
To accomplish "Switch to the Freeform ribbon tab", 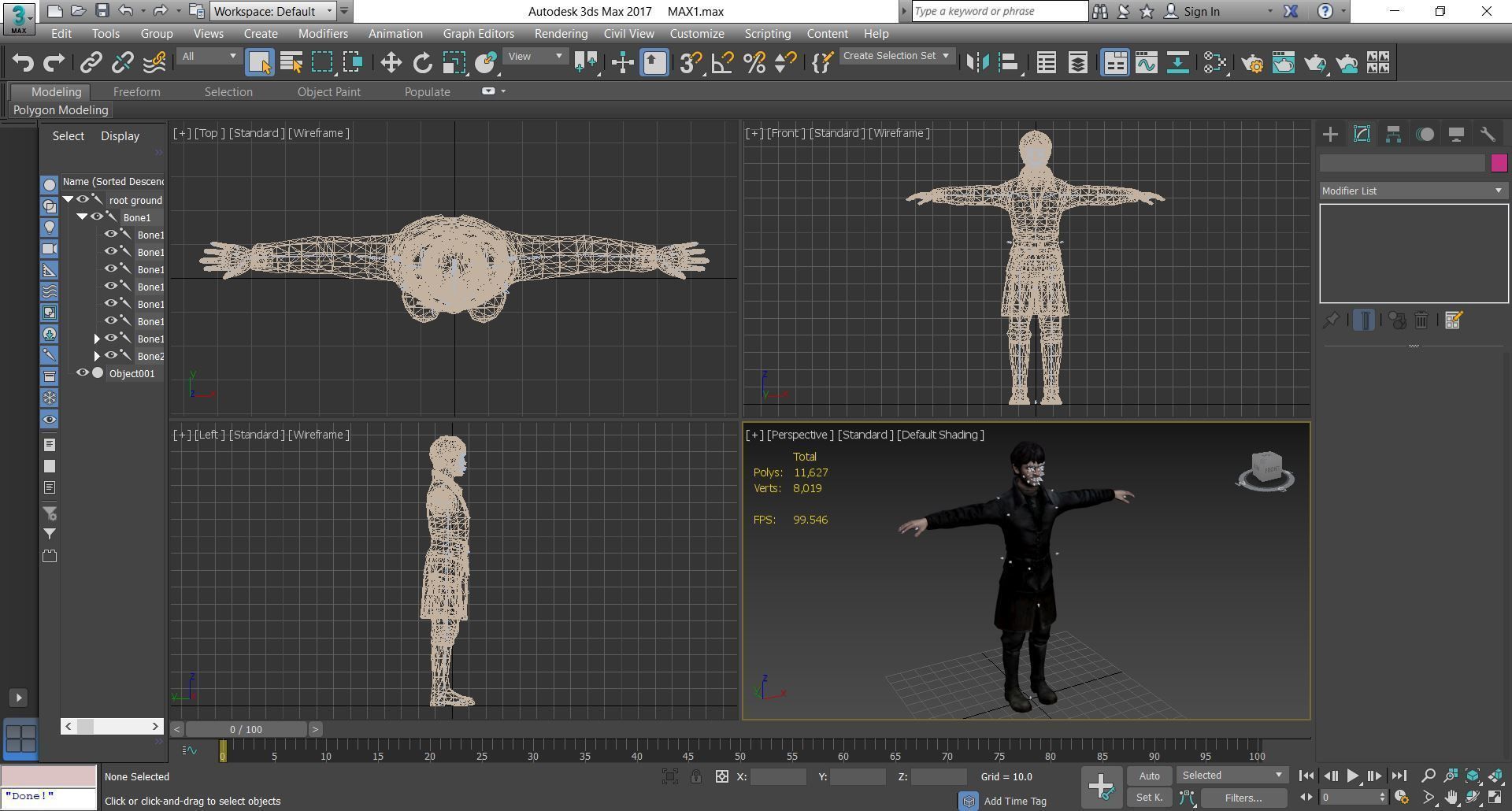I will [136, 92].
